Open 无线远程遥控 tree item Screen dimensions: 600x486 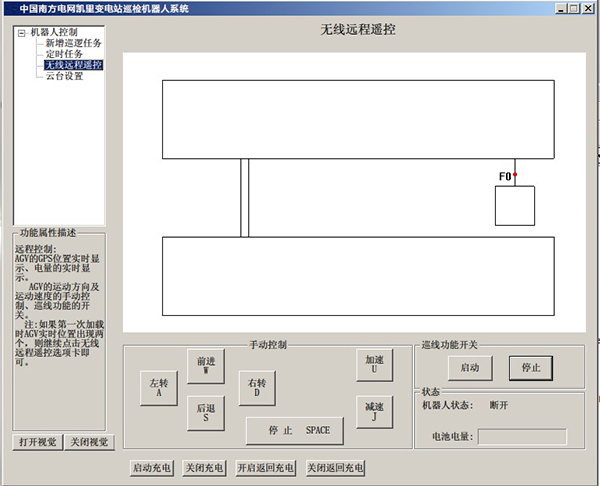[x=73, y=65]
